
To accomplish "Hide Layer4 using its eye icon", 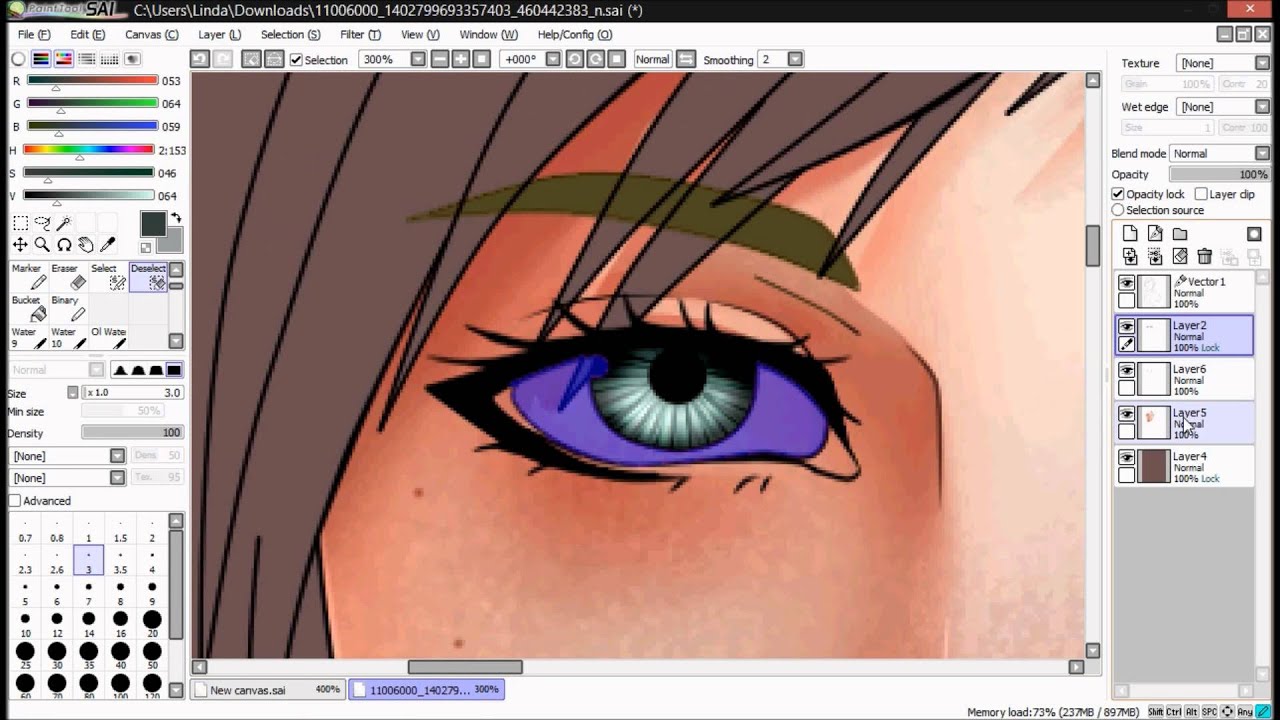I will [x=1127, y=458].
